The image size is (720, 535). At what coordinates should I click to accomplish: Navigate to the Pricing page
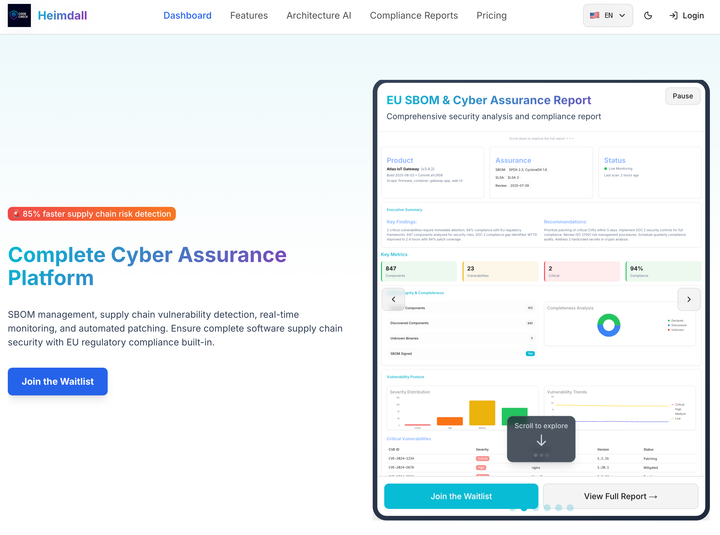click(491, 16)
